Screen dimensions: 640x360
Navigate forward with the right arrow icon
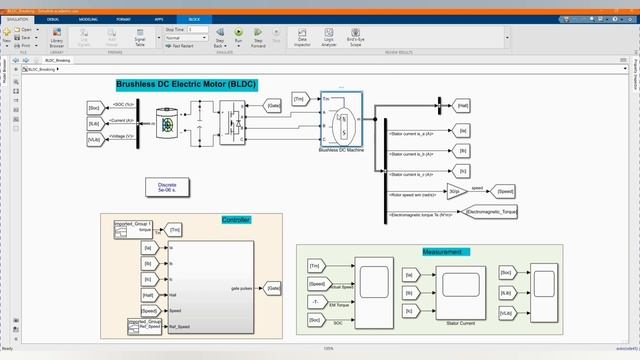pyautogui.click(x=26, y=60)
